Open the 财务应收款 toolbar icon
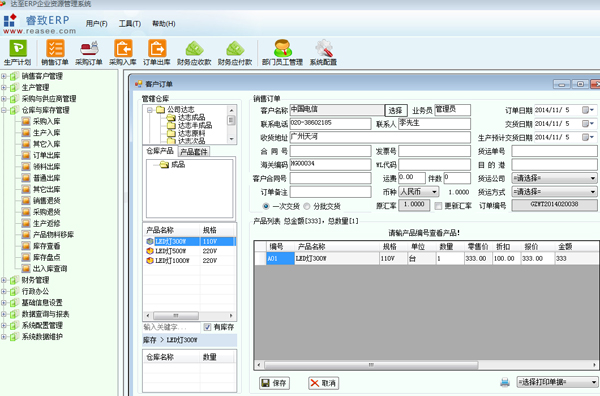600x396 pixels. click(x=194, y=52)
